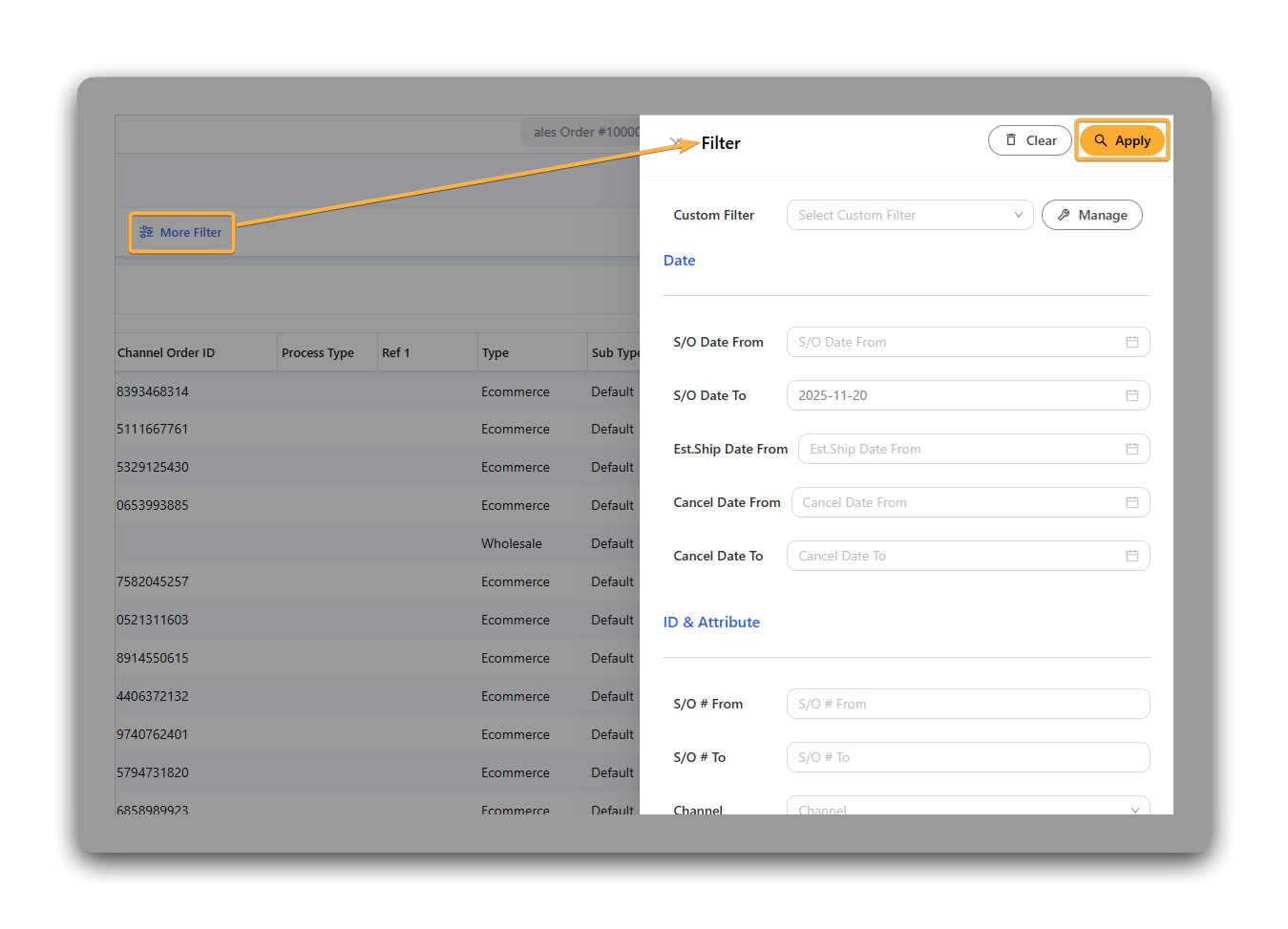This screenshot has height=929, width=1288.
Task: Apply the filter settings
Action: 1122,140
